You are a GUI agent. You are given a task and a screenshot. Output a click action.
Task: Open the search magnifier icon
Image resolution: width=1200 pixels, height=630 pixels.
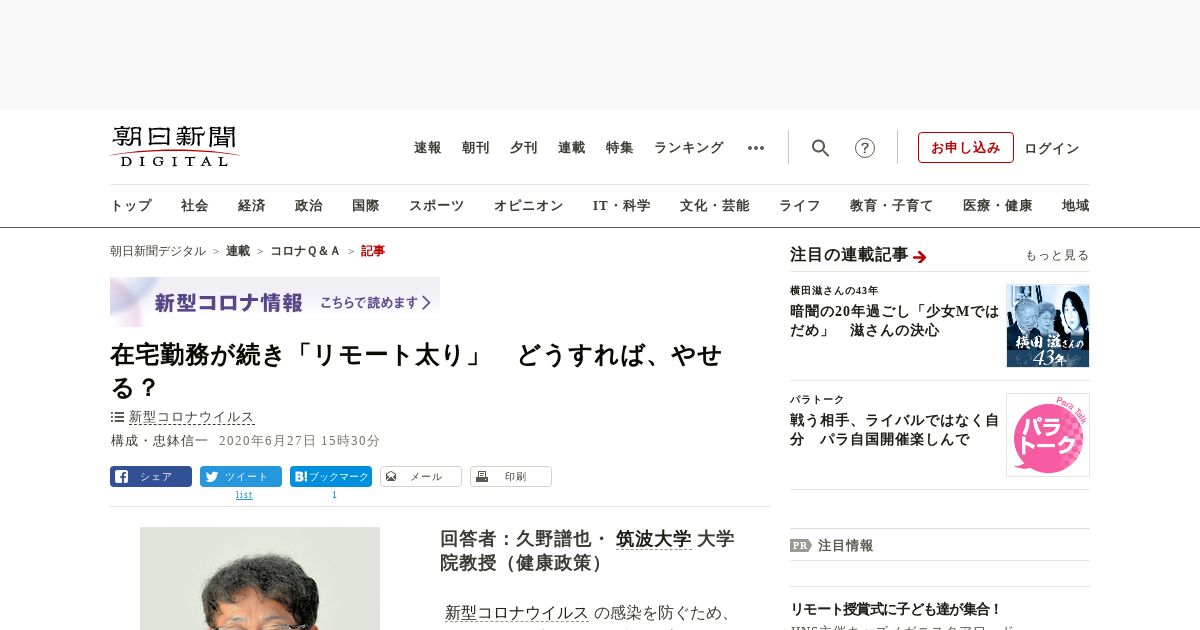[x=820, y=148]
